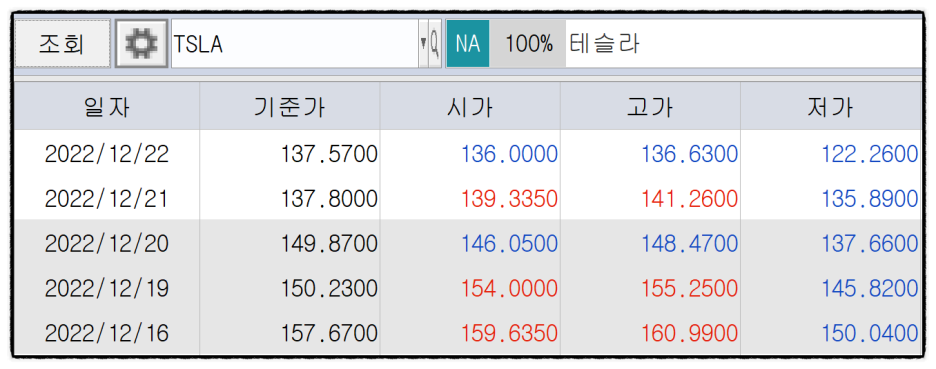
Task: Open the magnifier symbol search icon
Action: (x=435, y=44)
